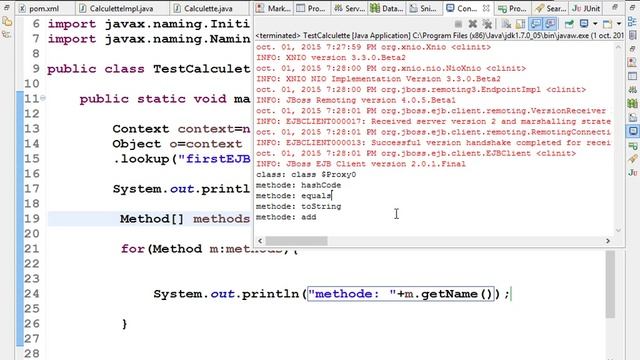Toggle the Pin Console icon
This screenshot has width=640, height=360.
click(x=569, y=24)
